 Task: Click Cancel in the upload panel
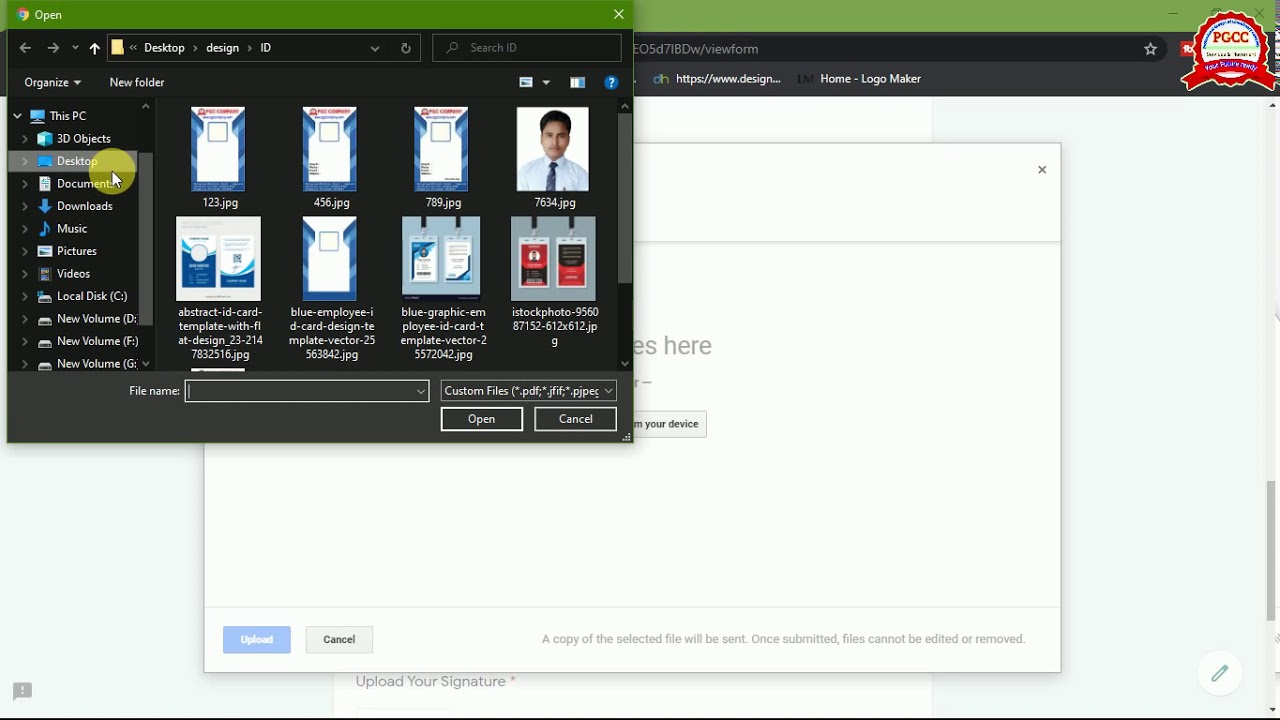coord(339,640)
